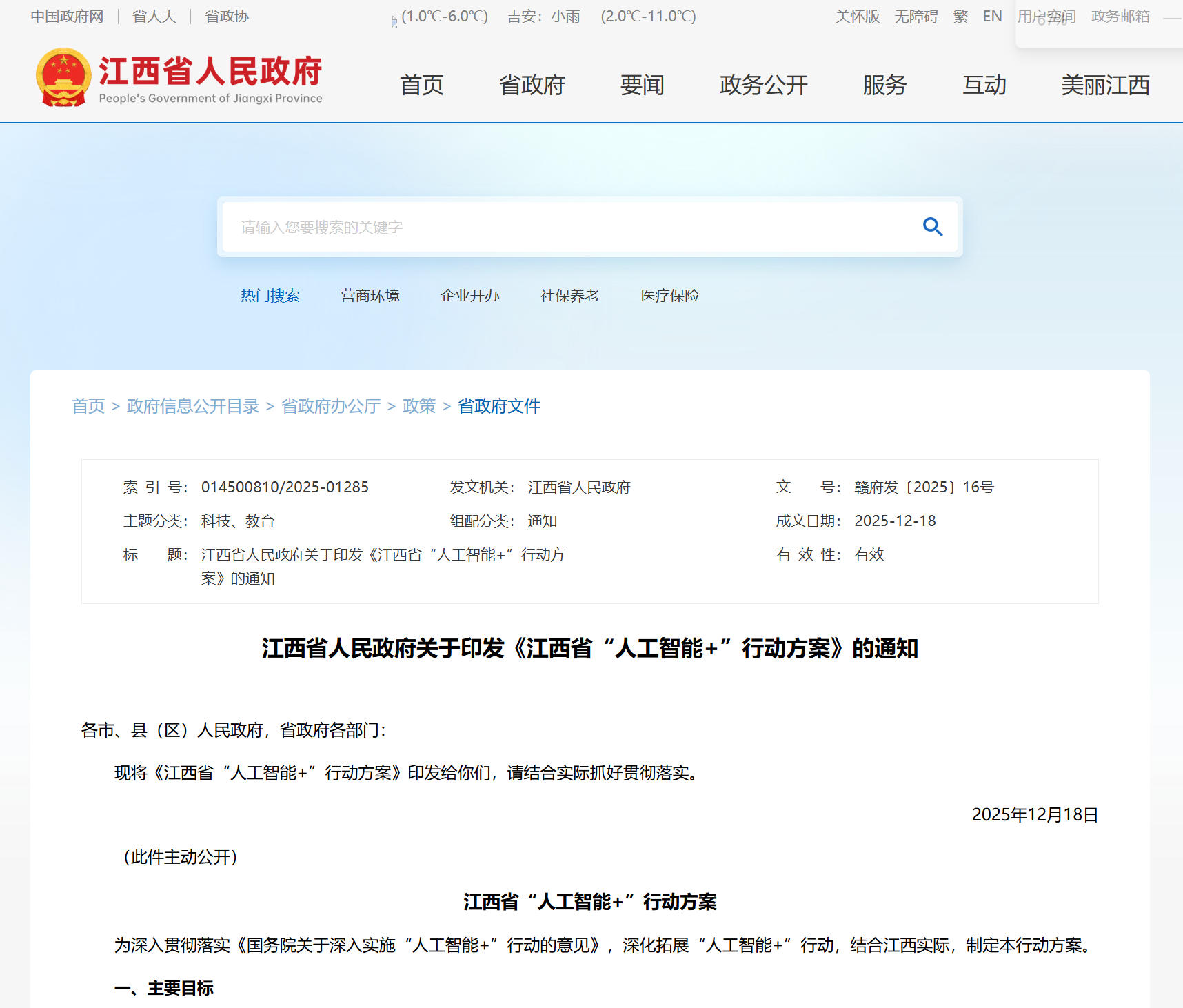The width and height of the screenshot is (1183, 1008).
Task: Select the 社保养老 hot search keyword
Action: click(569, 296)
